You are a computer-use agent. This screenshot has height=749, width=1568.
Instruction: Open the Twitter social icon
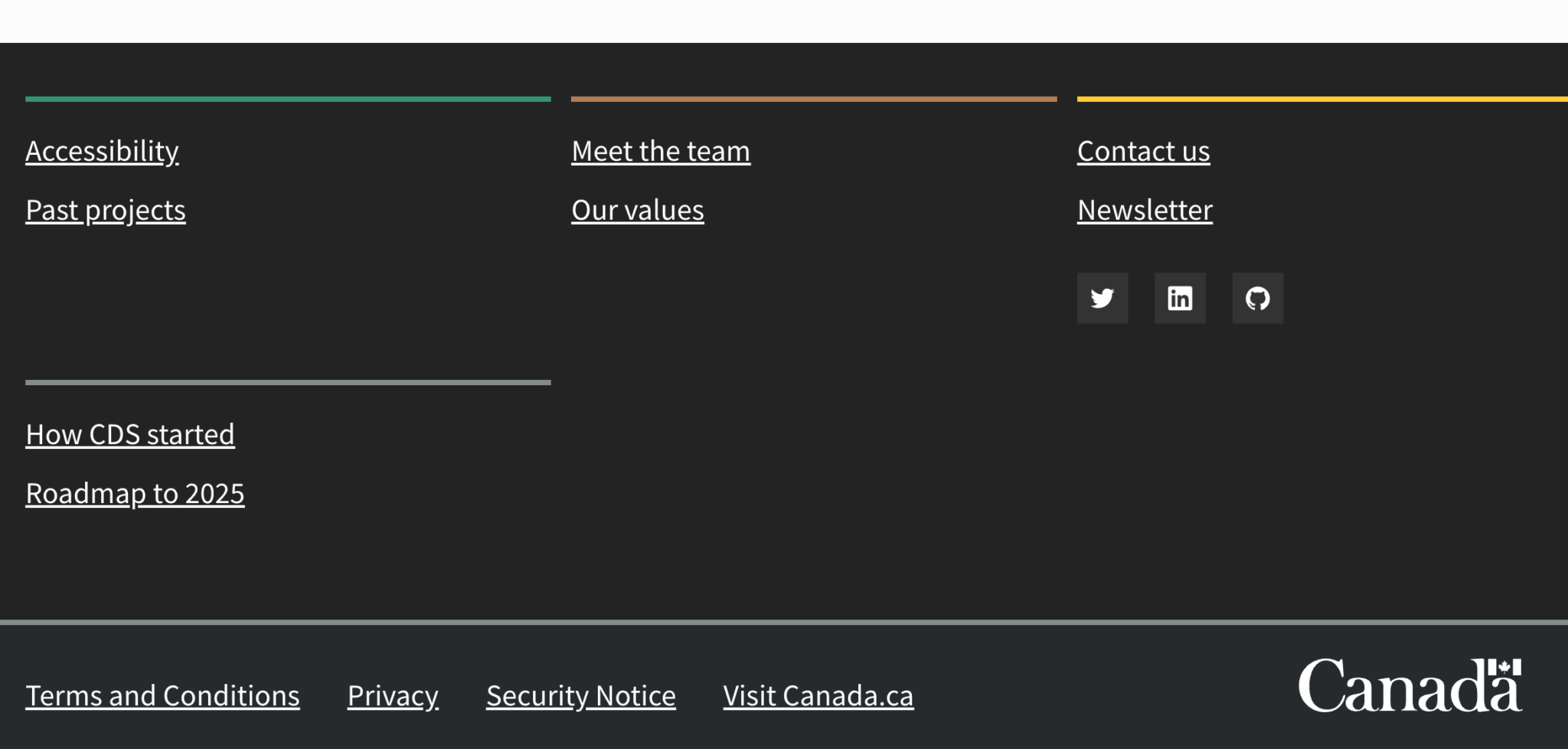pyautogui.click(x=1102, y=298)
